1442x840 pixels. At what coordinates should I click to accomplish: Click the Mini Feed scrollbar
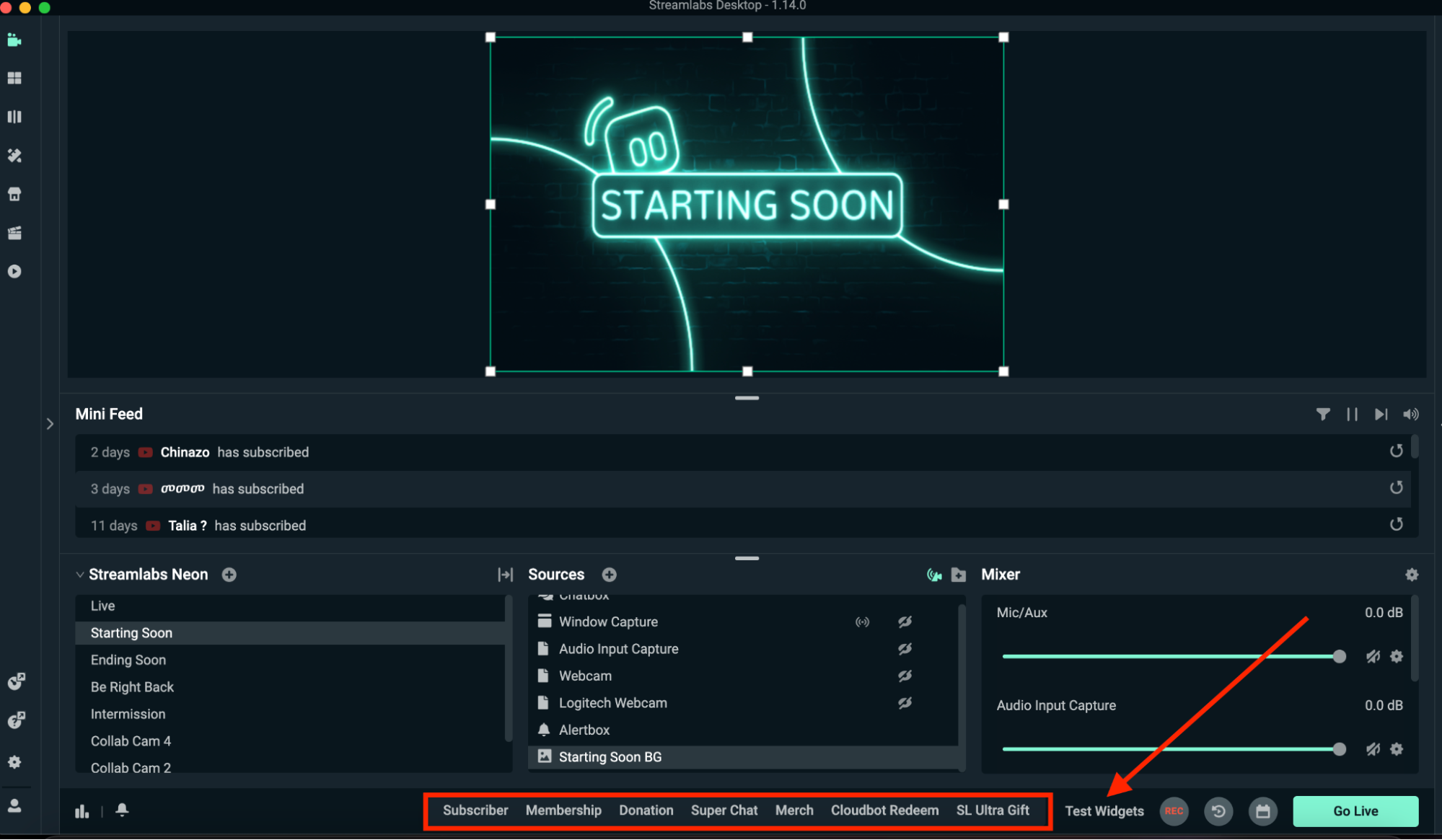coord(1415,446)
